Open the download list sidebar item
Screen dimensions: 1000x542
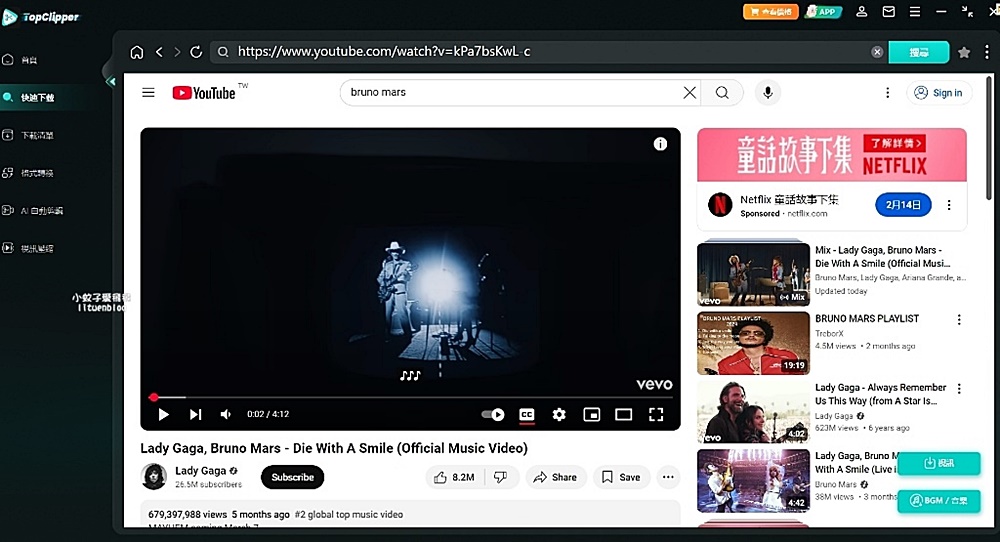tap(29, 135)
